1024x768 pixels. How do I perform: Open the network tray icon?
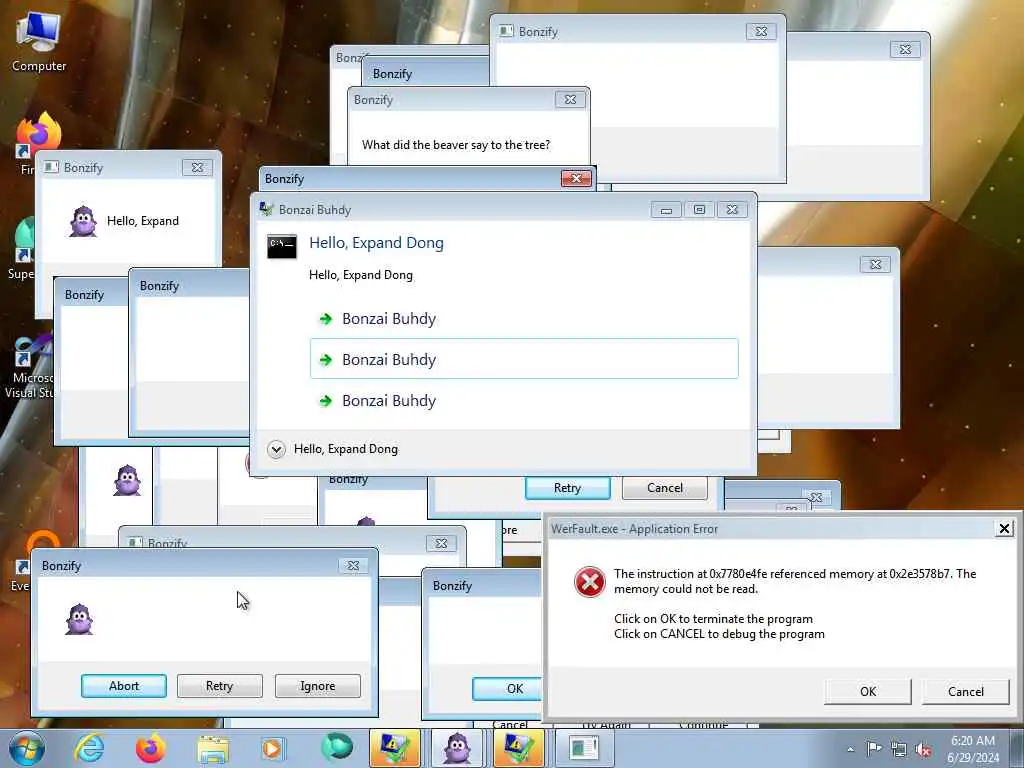click(x=899, y=750)
